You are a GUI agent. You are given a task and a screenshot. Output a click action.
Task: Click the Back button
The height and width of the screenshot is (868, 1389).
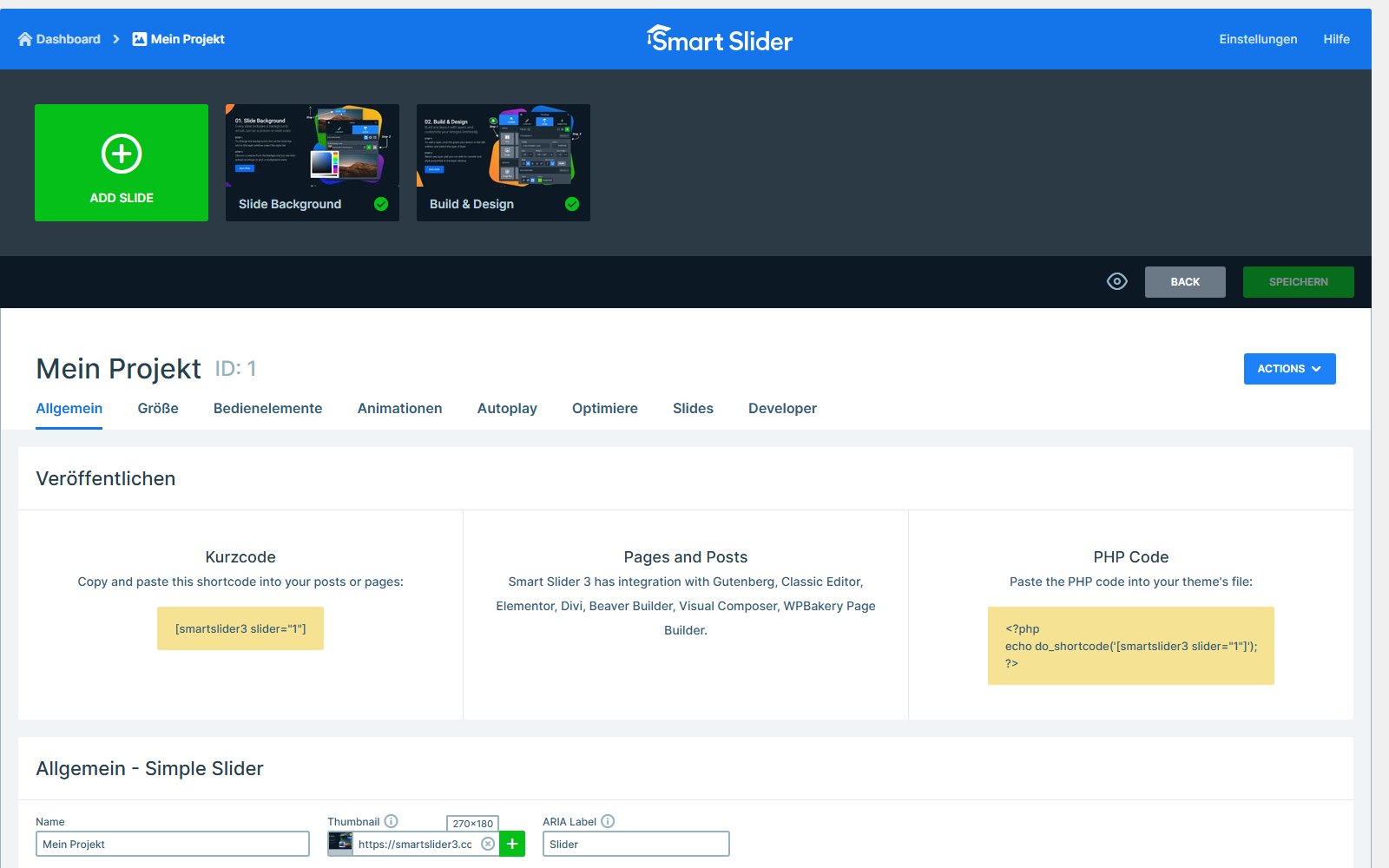tap(1185, 282)
